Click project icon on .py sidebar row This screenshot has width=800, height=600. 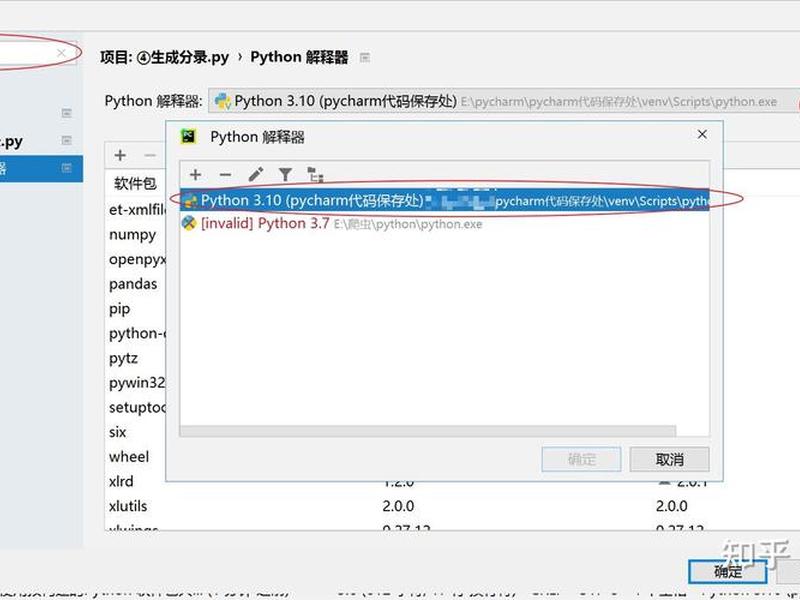[x=66, y=140]
